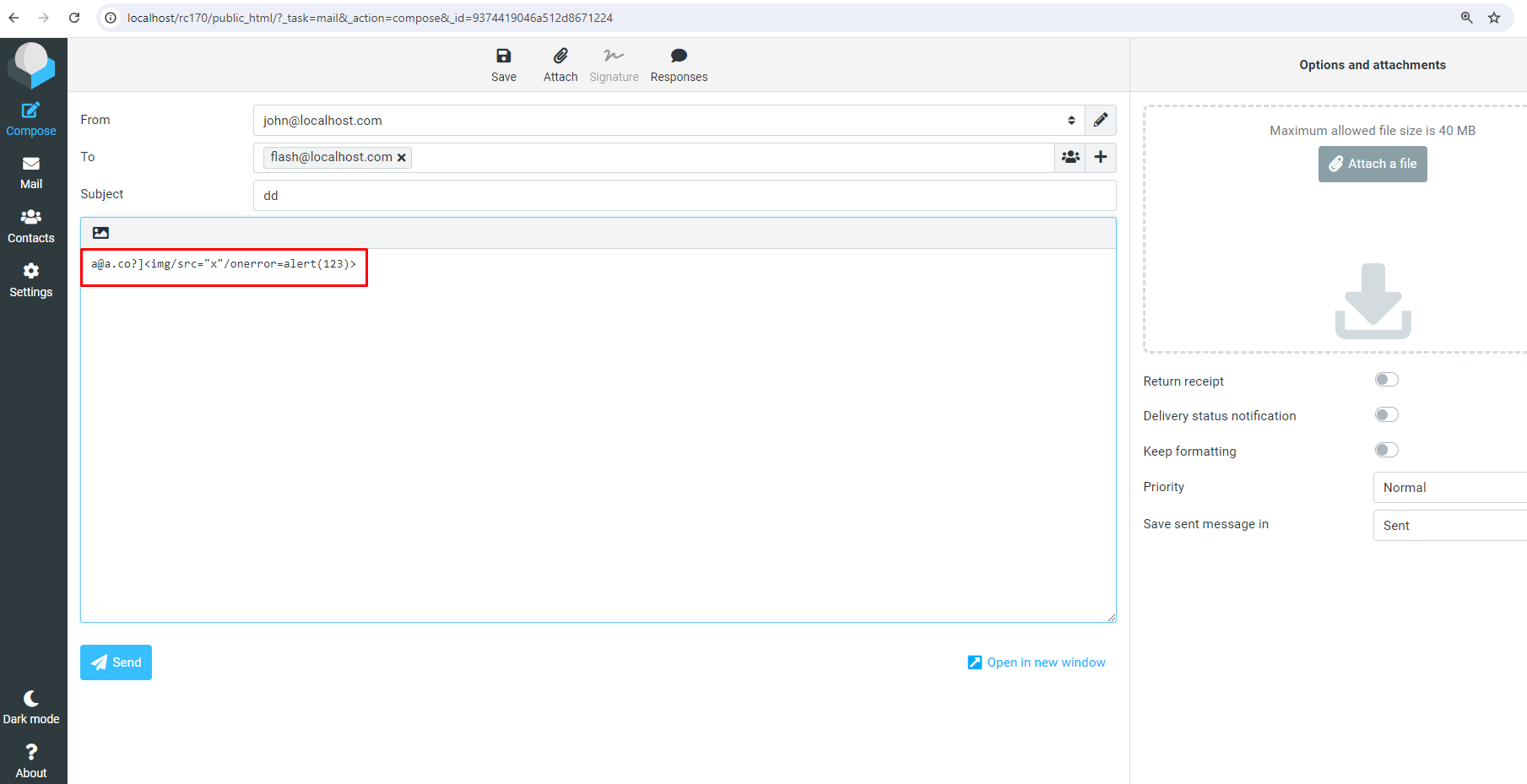The width and height of the screenshot is (1527, 784).
Task: Click into the Subject input field
Action: [x=685, y=195]
